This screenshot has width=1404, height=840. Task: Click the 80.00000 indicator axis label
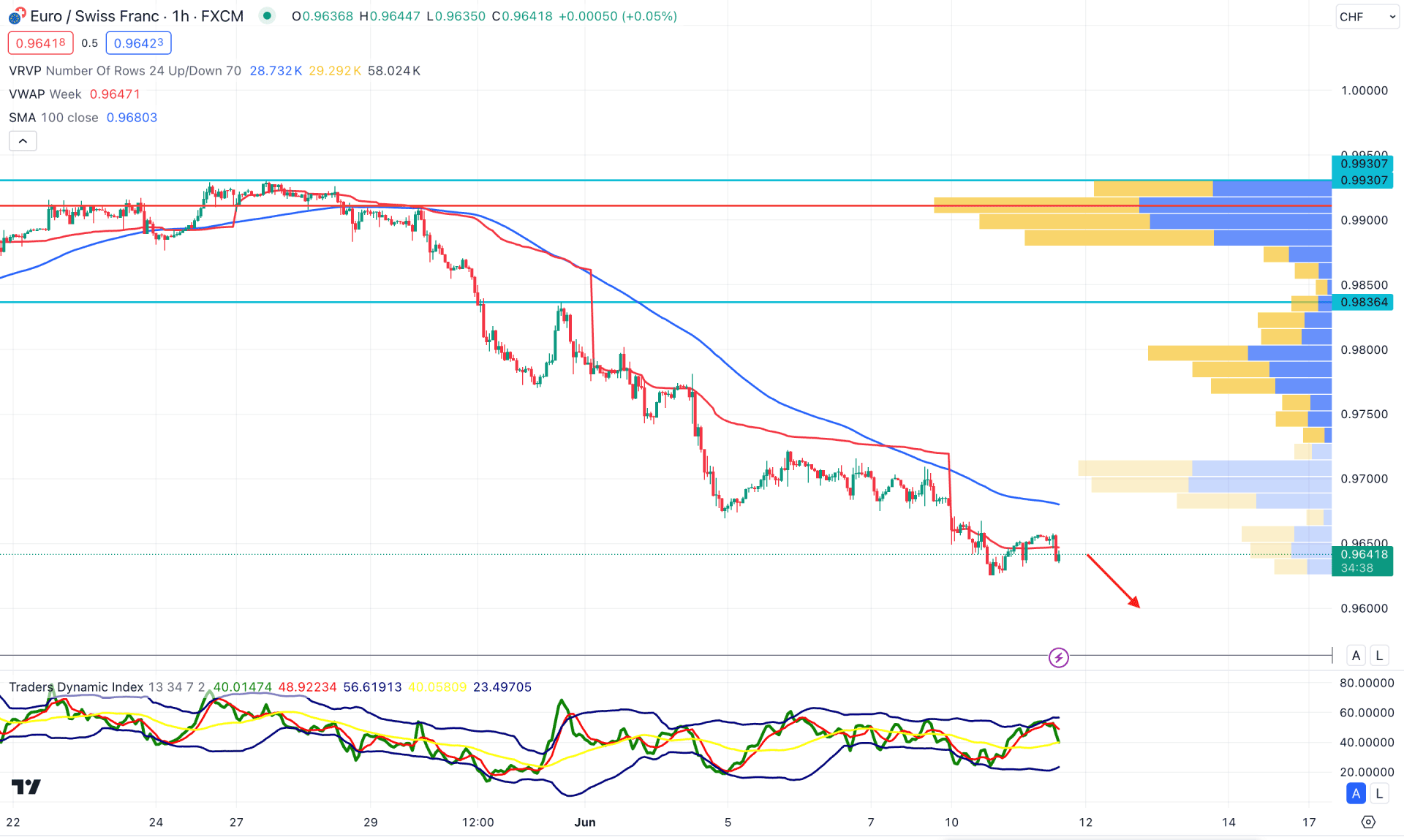click(1367, 683)
